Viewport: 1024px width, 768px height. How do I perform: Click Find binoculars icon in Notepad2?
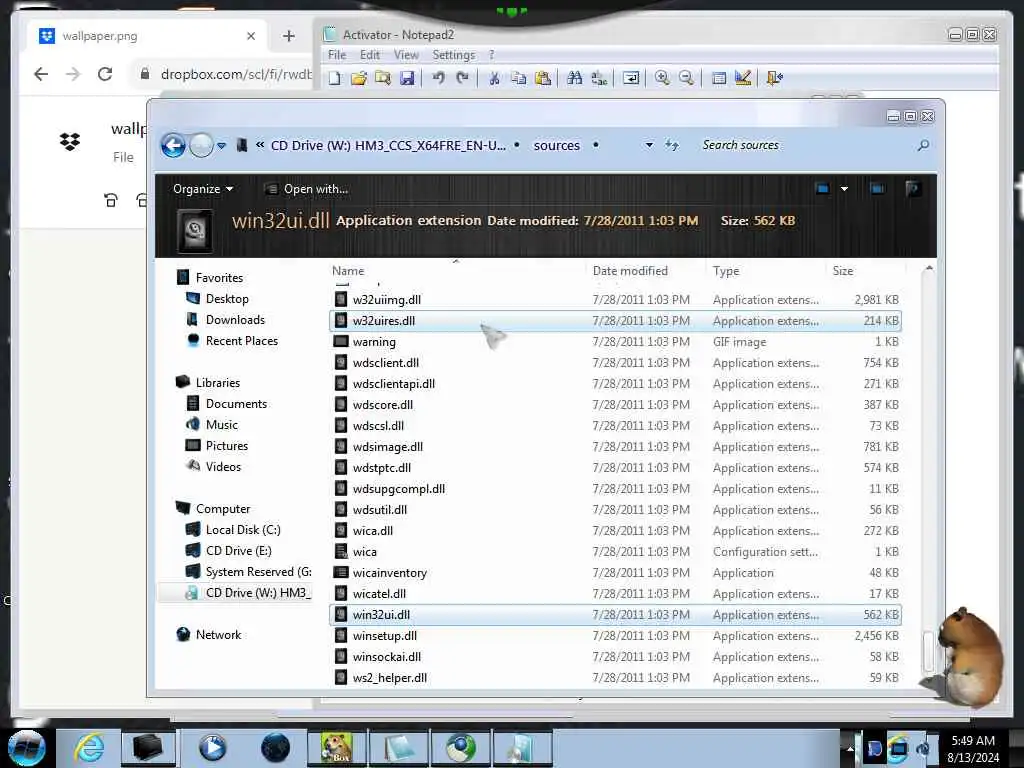pos(575,78)
